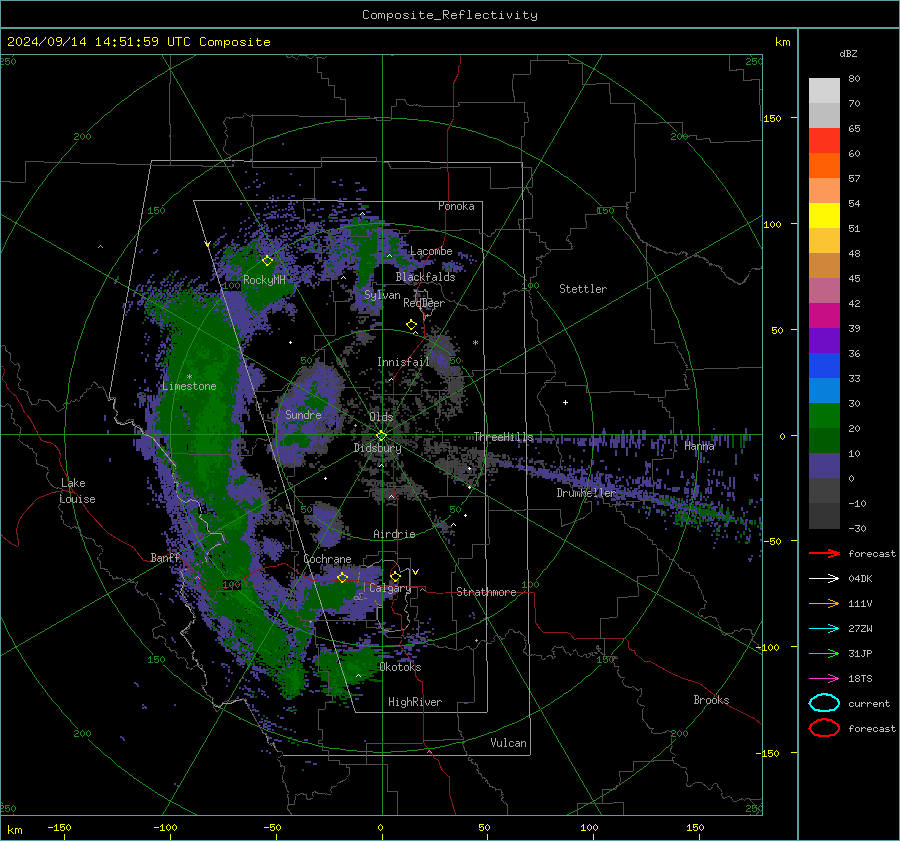900x841 pixels.
Task: Select the Didsbury label
Action: click(378, 448)
